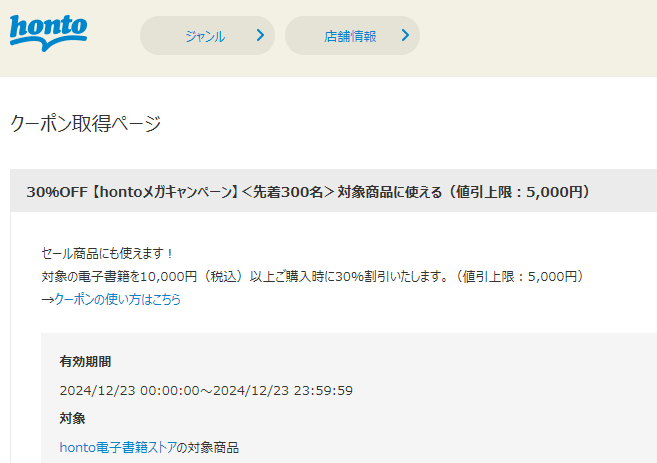Open the 店舗情報 menu button
The height and width of the screenshot is (463, 657).
pyautogui.click(x=352, y=36)
